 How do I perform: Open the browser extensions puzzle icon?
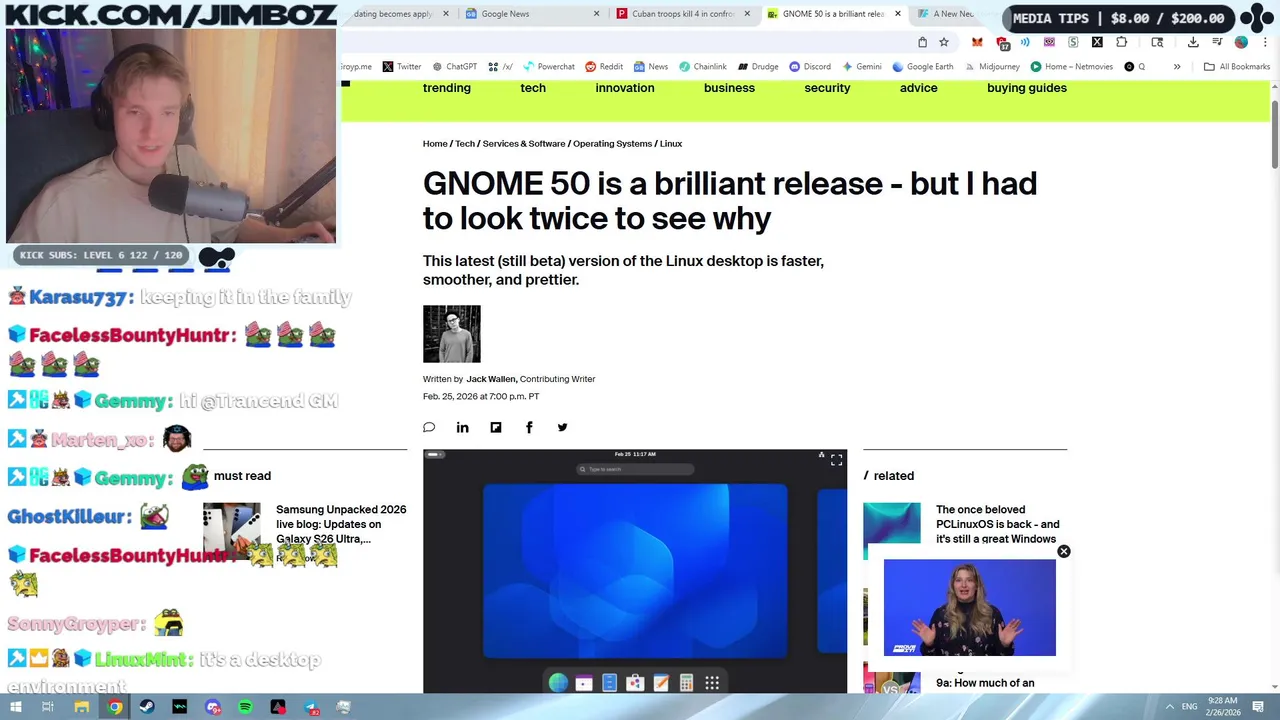coord(1121,42)
